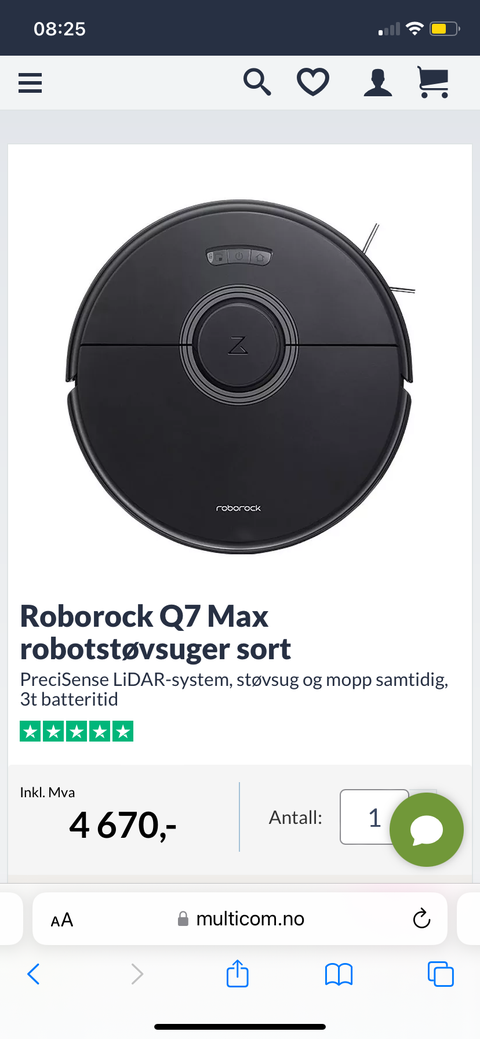The height and width of the screenshot is (1039, 480).
Task: Open the five-star rating reviews
Action: (x=77, y=732)
